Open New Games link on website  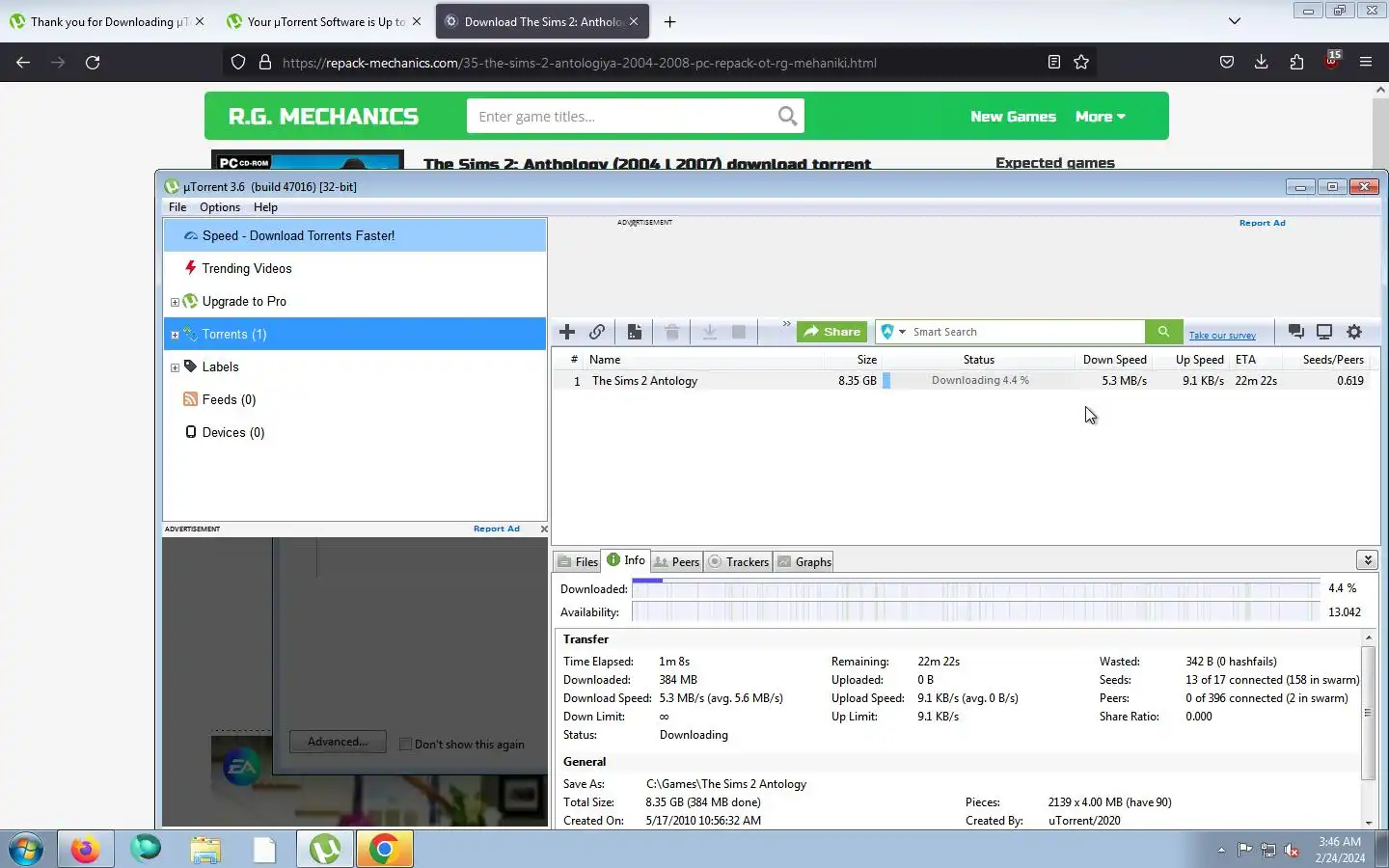pos(1013,117)
